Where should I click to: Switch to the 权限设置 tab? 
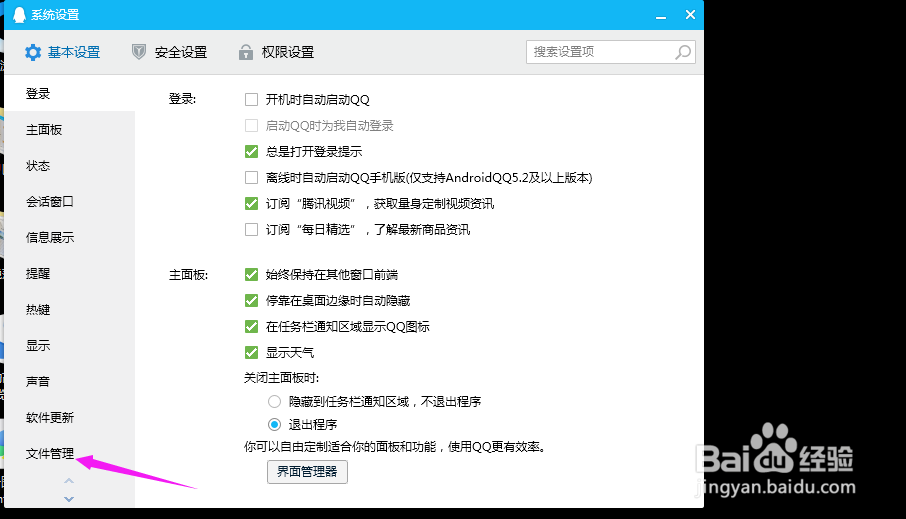tap(276, 52)
